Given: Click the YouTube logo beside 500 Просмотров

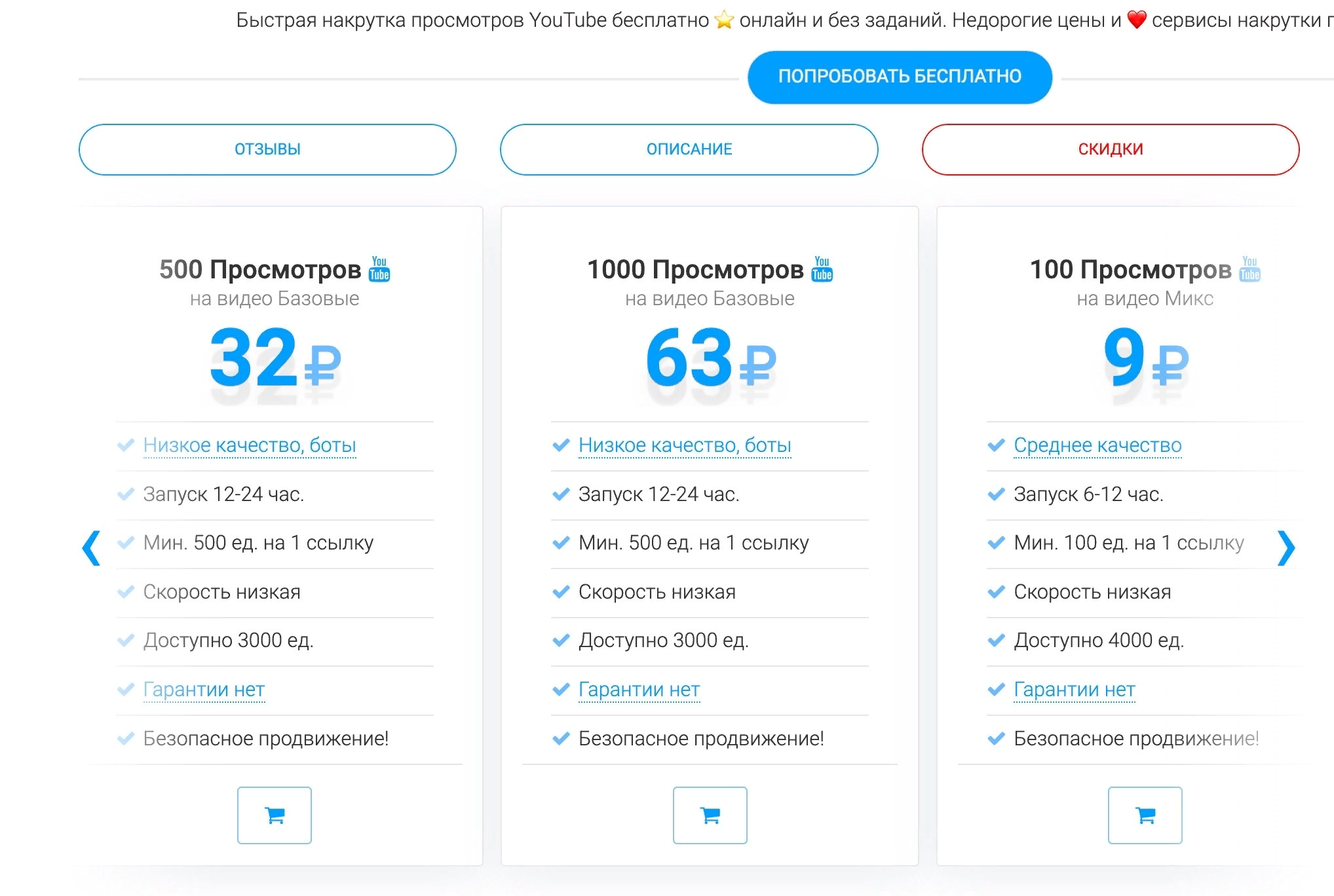Looking at the screenshot, I should (x=379, y=269).
